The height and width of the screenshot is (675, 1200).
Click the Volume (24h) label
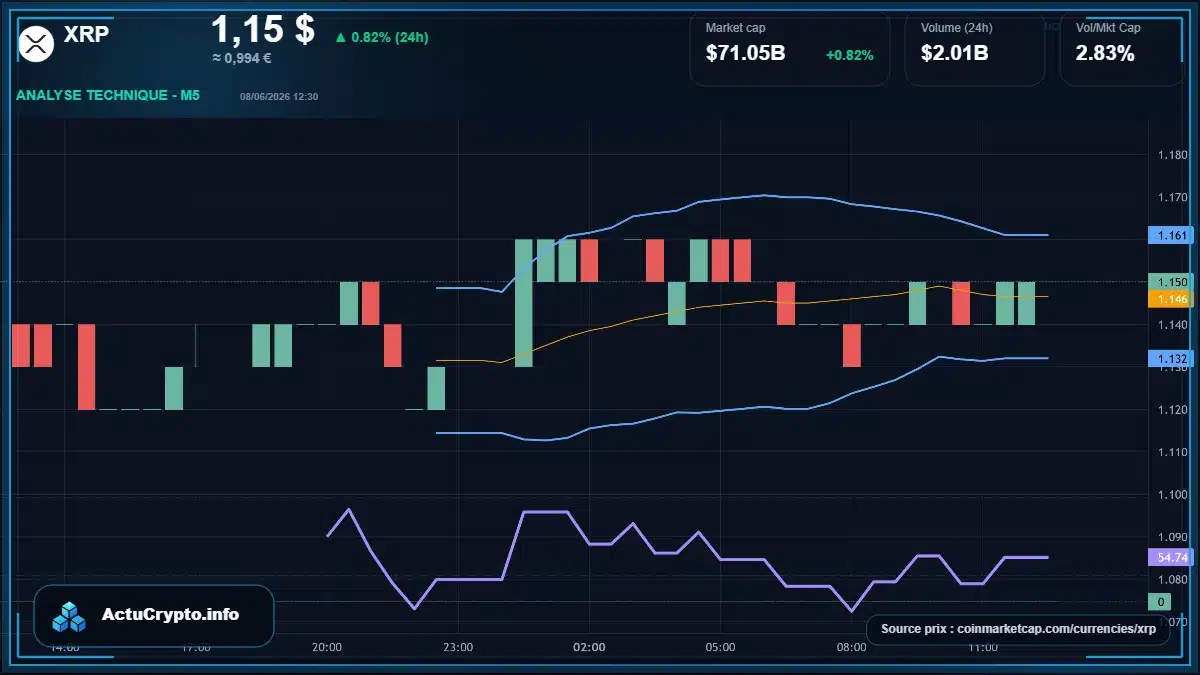pos(955,28)
